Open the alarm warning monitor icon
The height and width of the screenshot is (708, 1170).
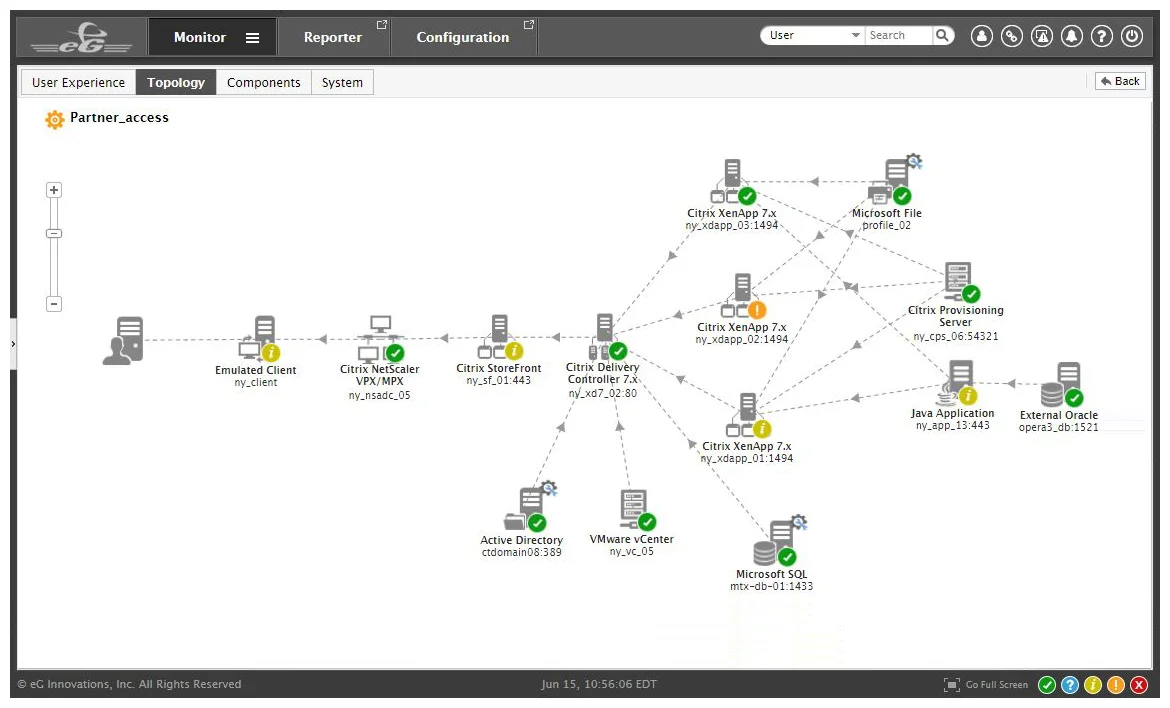[1042, 36]
